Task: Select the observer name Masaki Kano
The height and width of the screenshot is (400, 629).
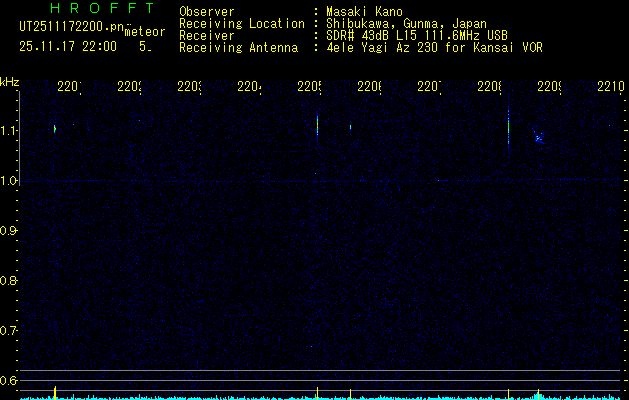Action: pos(364,12)
